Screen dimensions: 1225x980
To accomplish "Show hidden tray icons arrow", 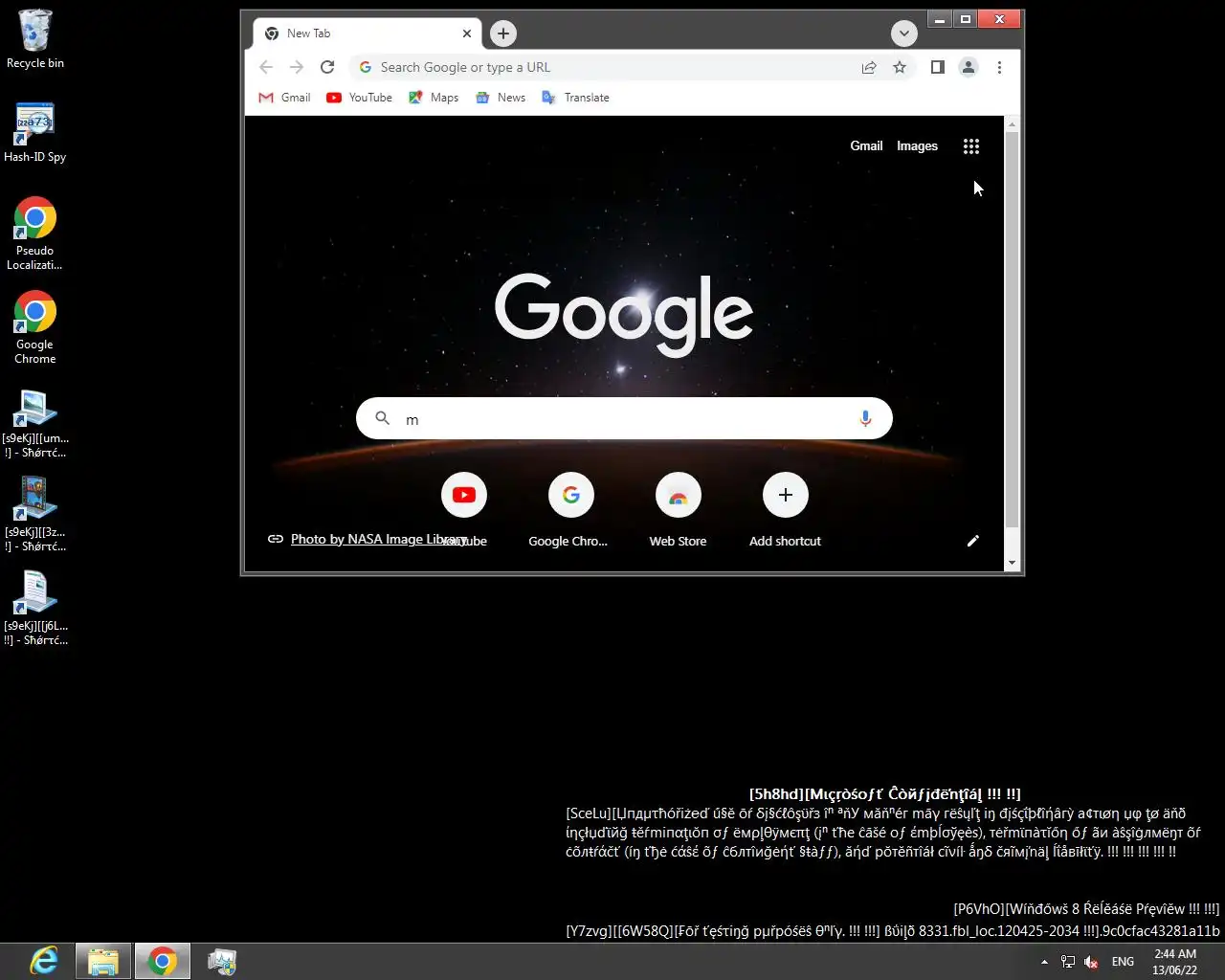I will (x=1044, y=962).
